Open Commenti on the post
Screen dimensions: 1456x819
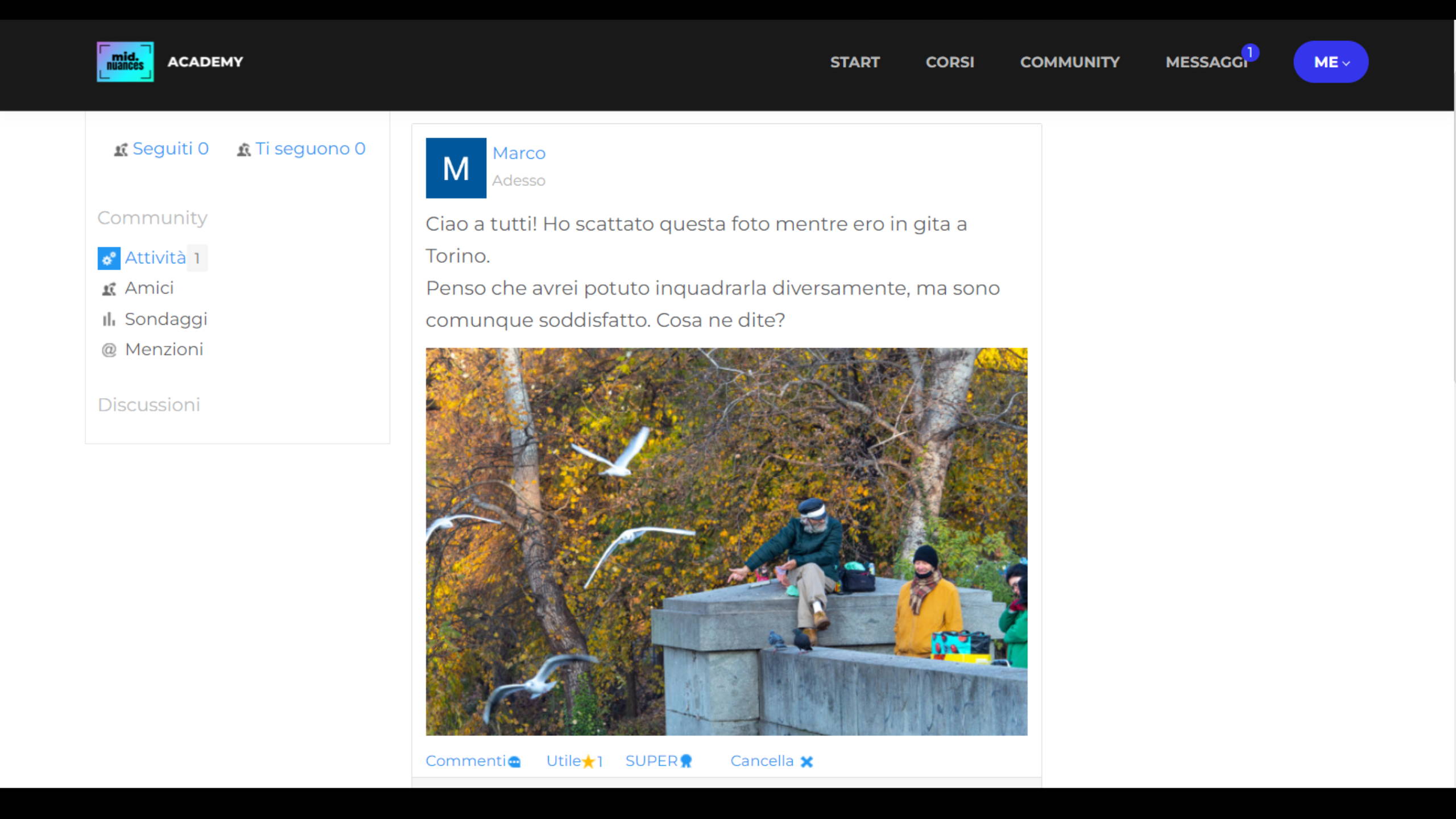[x=465, y=761]
